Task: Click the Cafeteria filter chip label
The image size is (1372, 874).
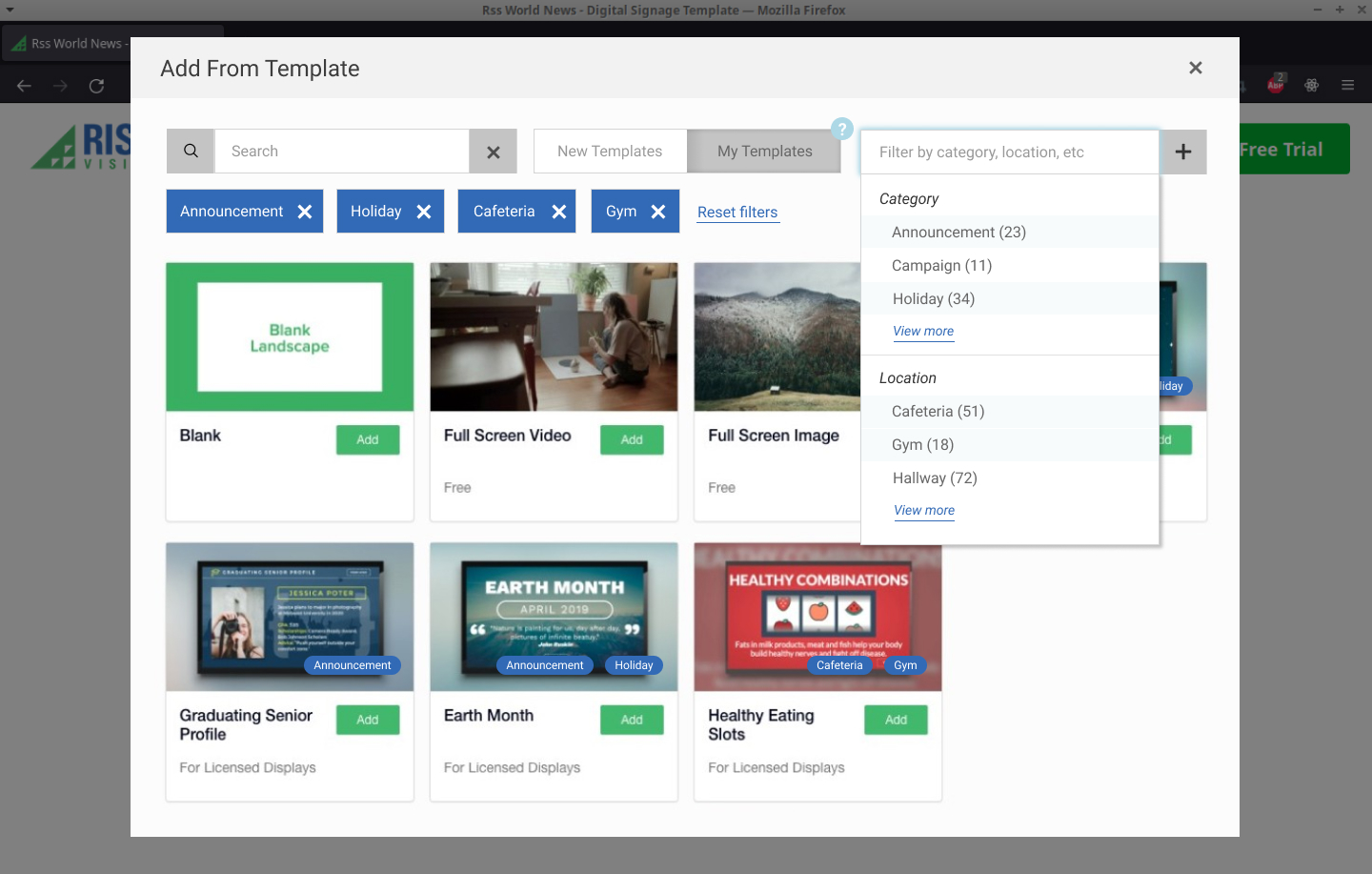Action: click(504, 212)
